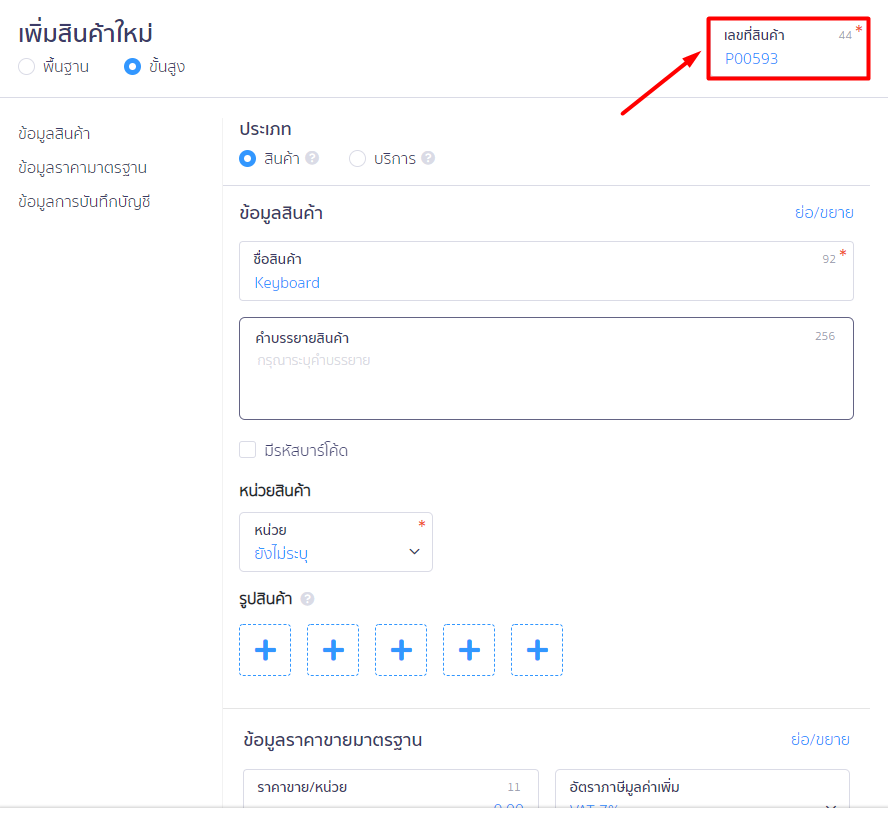Enable the มีรหัสบาร์โค้ด checkbox
The image size is (888, 813).
(x=247, y=449)
